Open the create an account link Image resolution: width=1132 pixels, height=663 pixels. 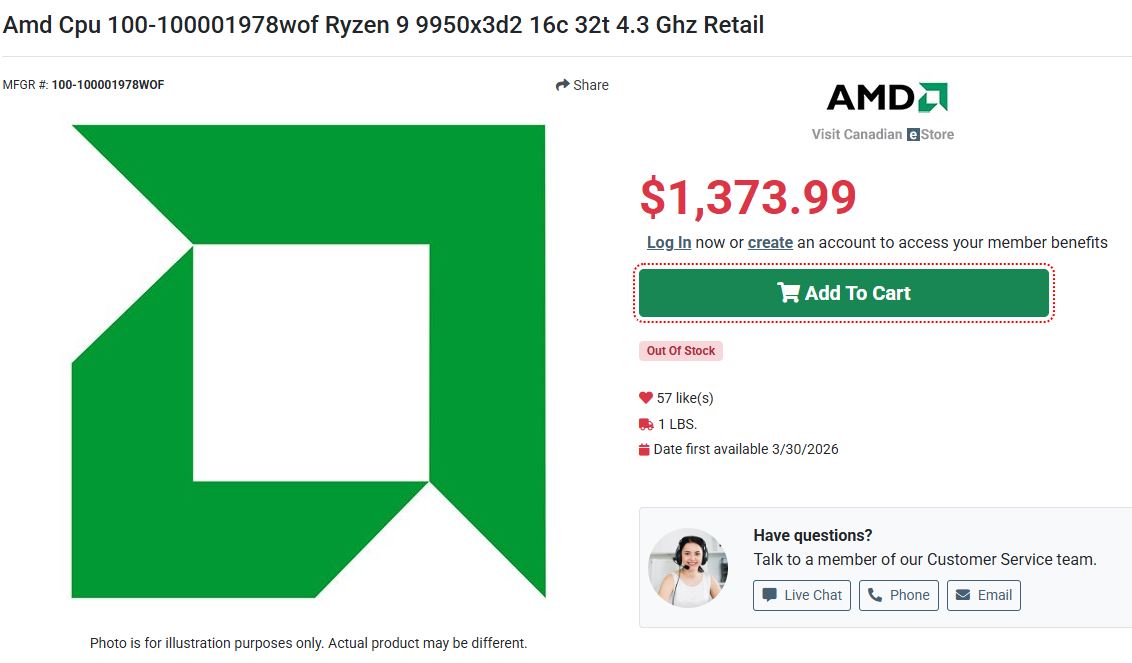(771, 242)
